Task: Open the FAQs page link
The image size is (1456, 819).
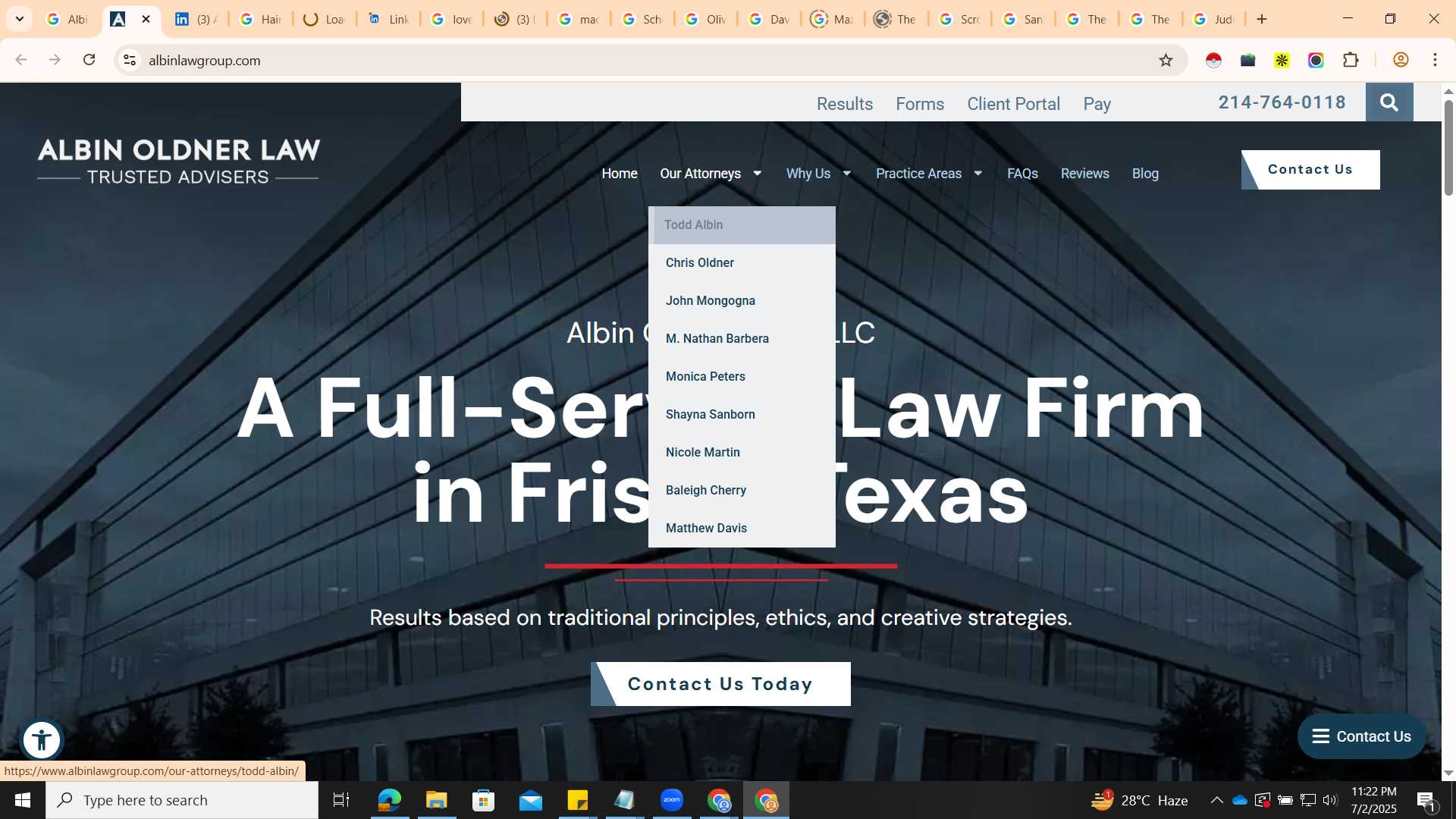Action: click(x=1022, y=174)
